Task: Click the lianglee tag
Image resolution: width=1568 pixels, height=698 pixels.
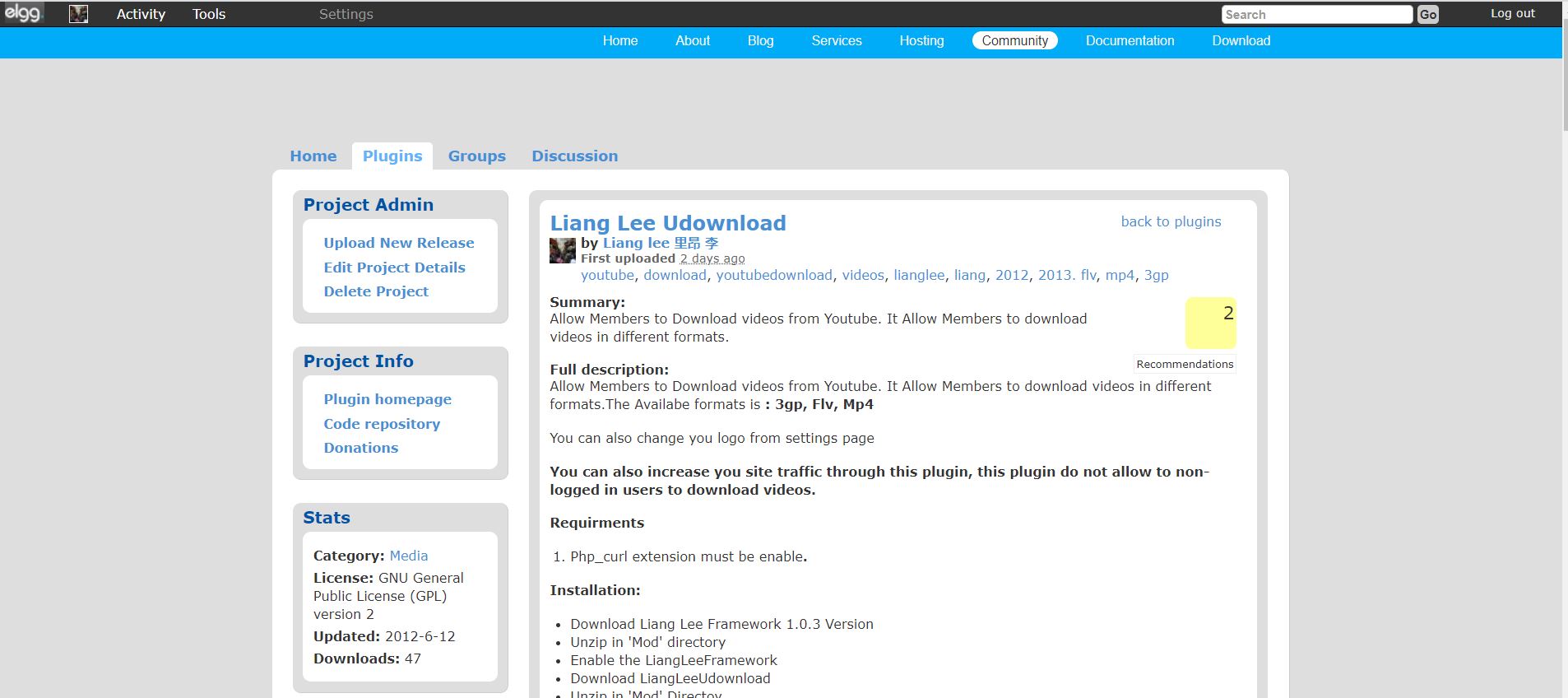Action: pyautogui.click(x=919, y=275)
